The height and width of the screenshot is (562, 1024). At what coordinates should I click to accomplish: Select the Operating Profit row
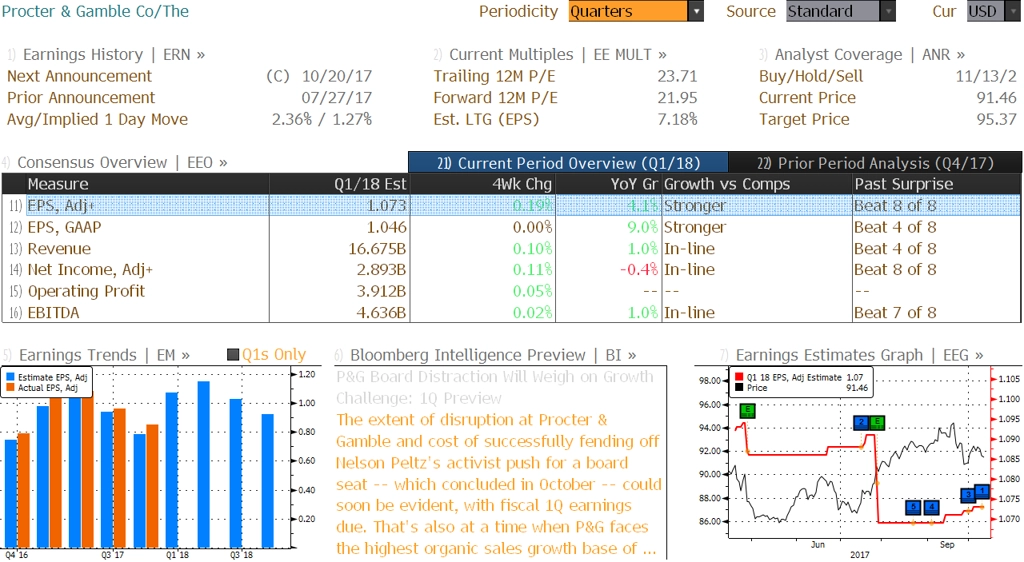click(511, 291)
